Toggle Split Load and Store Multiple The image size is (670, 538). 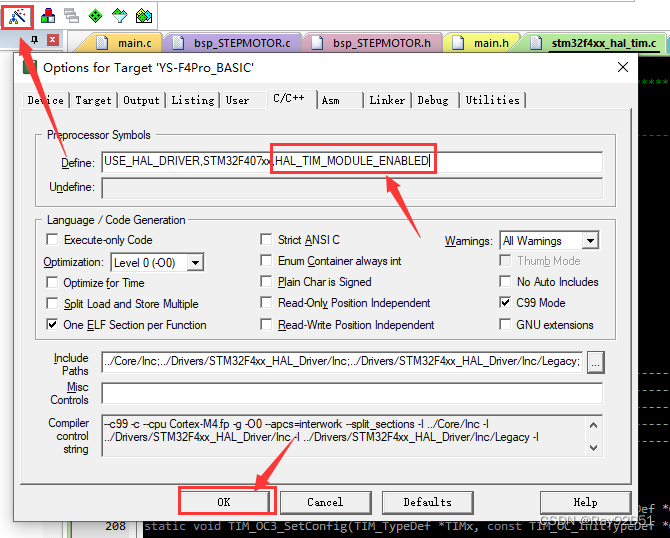pyautogui.click(x=52, y=303)
